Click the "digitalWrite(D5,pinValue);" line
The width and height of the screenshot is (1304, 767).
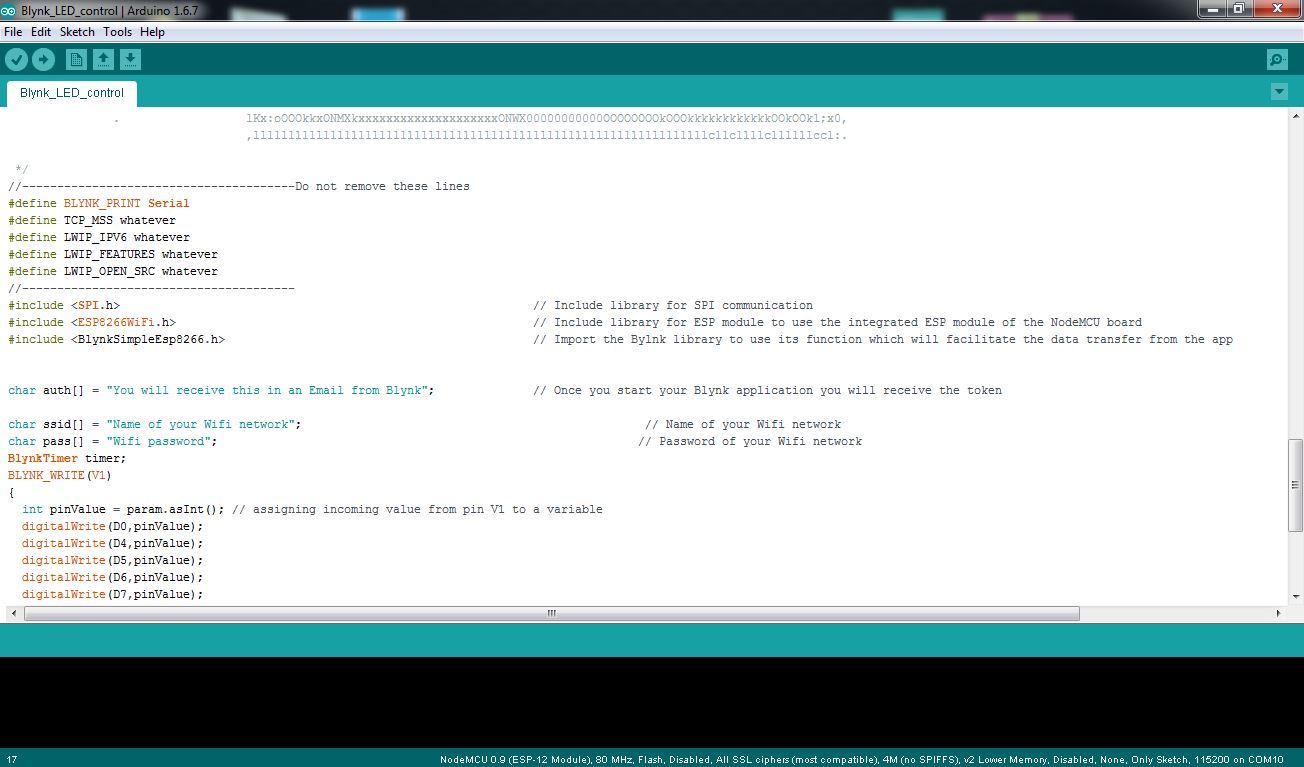113,560
